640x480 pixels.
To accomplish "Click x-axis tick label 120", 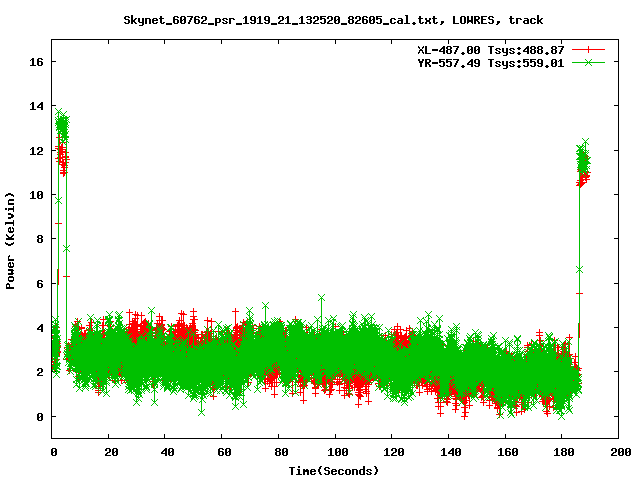I will pos(394,452).
